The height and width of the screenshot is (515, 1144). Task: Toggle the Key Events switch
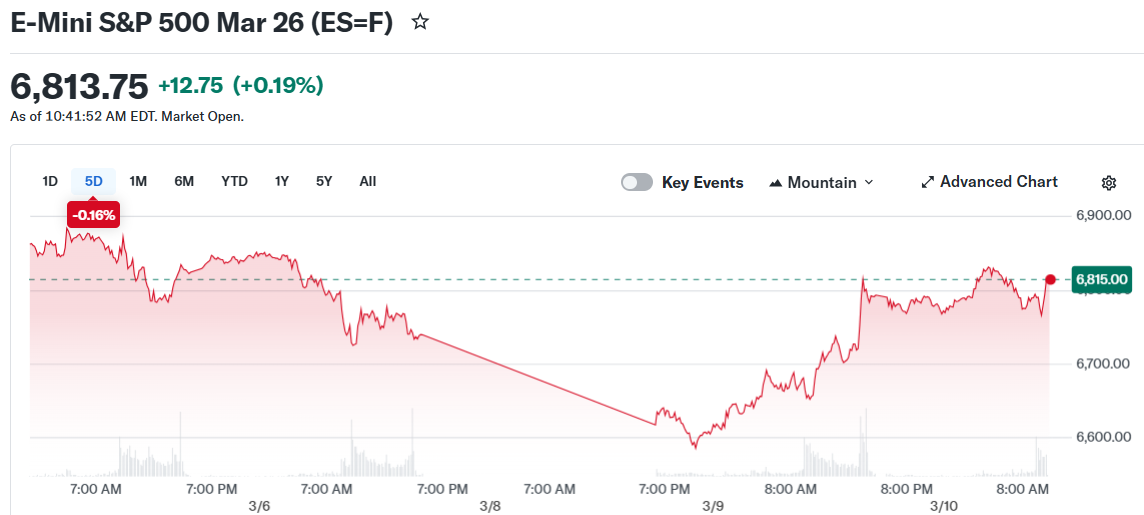point(637,182)
